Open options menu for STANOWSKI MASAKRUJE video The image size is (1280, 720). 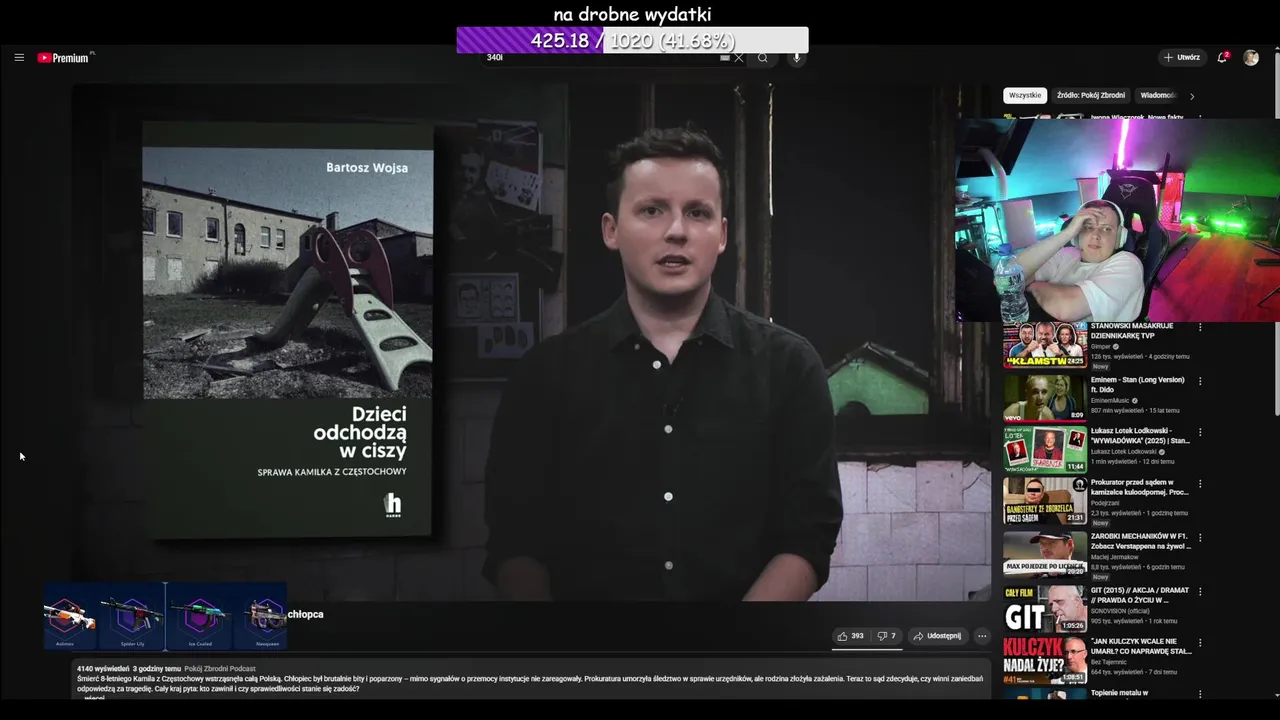coord(1200,328)
